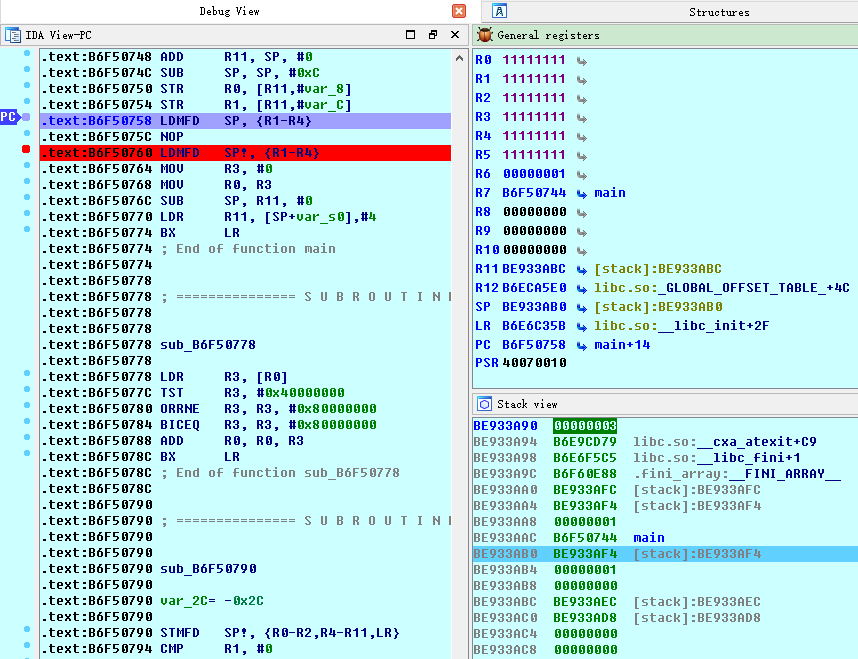Toggle breakpoint dot at B6F50794 CMP line
Viewport: 858px width, 659px height.
click(x=27, y=645)
